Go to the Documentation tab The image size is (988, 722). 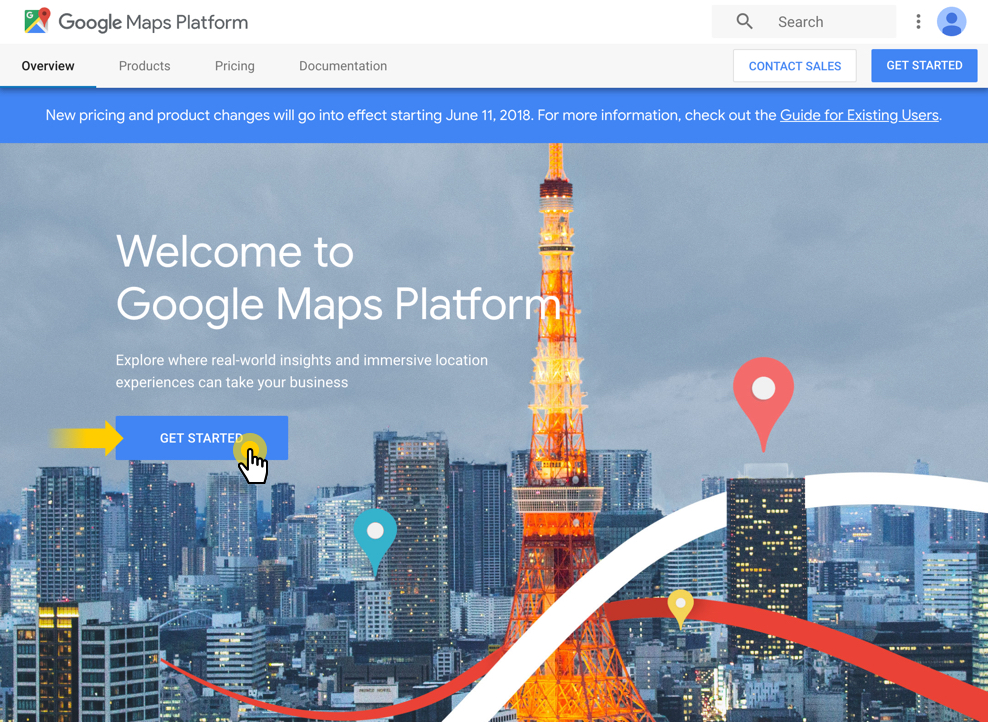(x=343, y=66)
